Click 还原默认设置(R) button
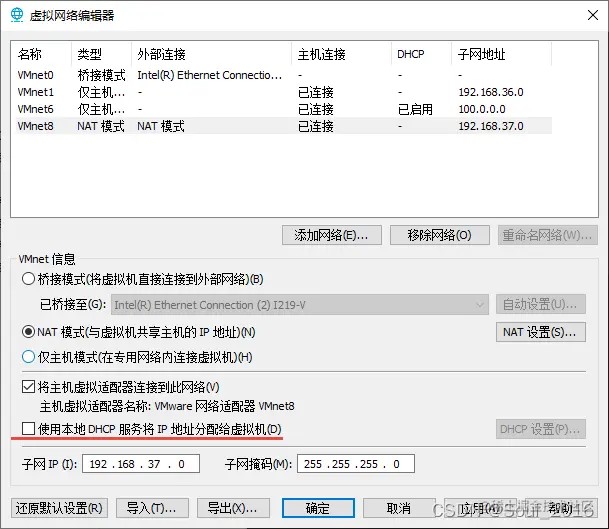 [x=59, y=508]
